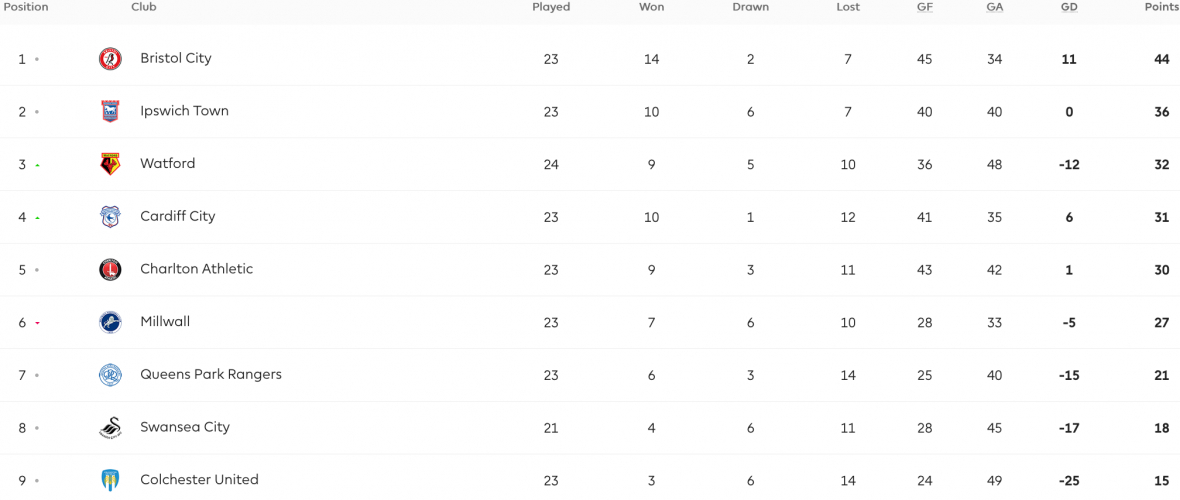Click the GD column header abbreviation

point(1069,7)
